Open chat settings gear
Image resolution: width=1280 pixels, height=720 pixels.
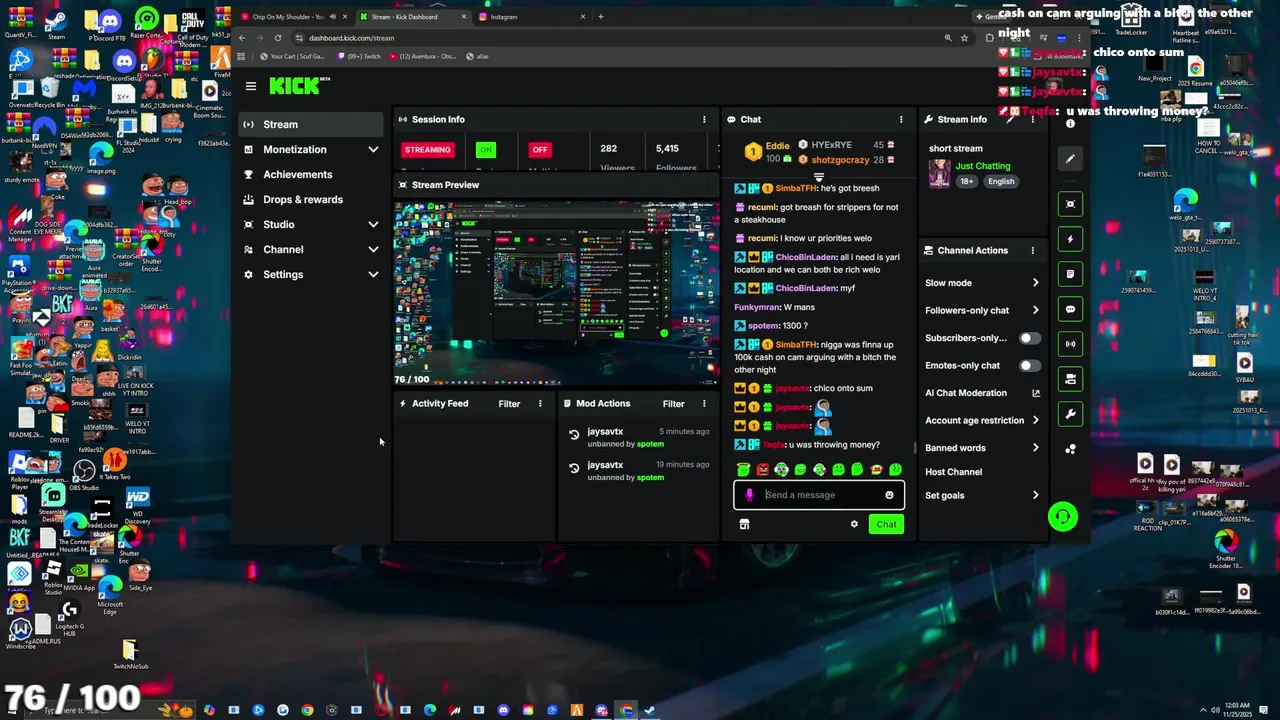(854, 524)
